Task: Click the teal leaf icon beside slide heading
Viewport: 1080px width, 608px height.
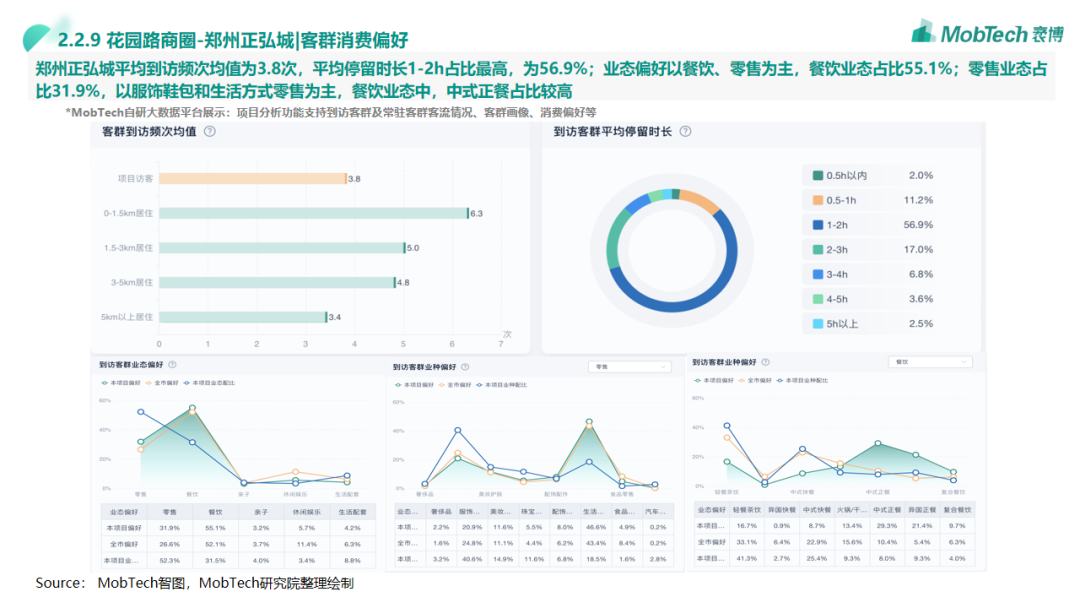Action: tap(36, 36)
